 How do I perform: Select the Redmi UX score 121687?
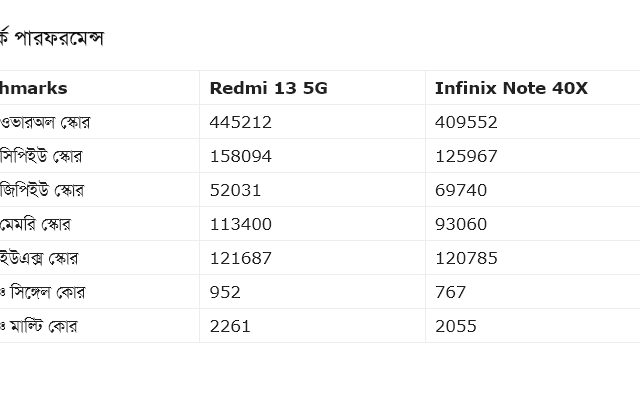pyautogui.click(x=240, y=258)
